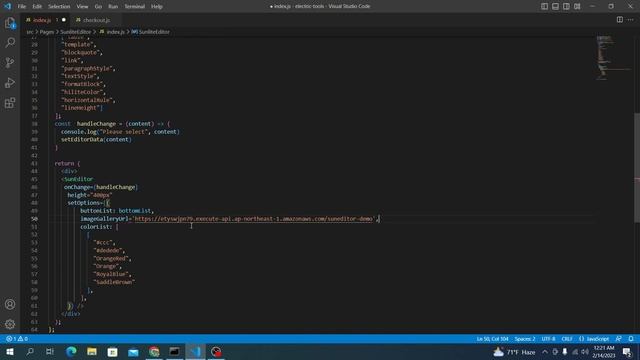Click Ln 50, Col 104 status item

pyautogui.click(x=492, y=339)
